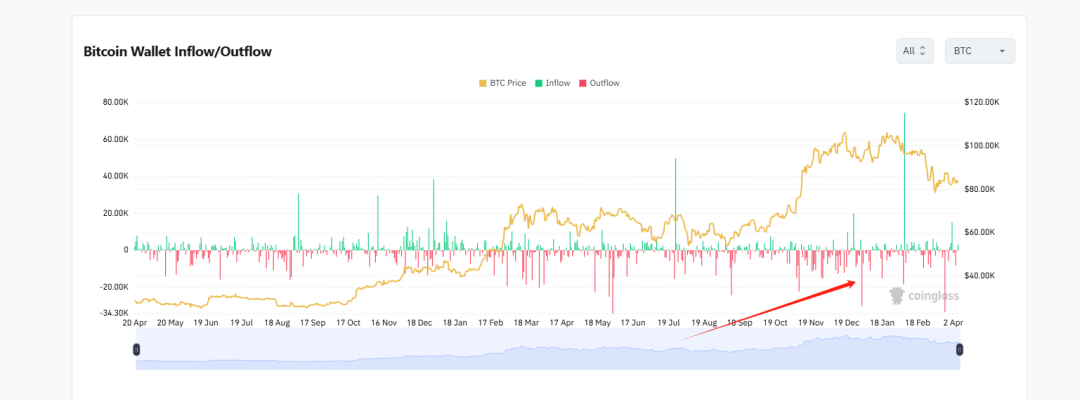Toggle the BTC Price legend label

pyautogui.click(x=507, y=83)
